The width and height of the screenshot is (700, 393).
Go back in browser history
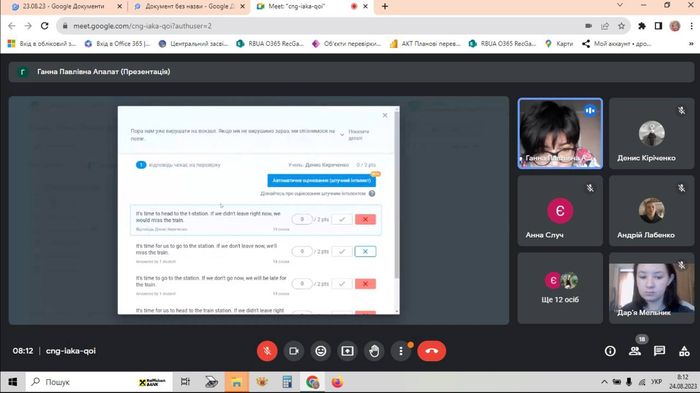pos(12,26)
